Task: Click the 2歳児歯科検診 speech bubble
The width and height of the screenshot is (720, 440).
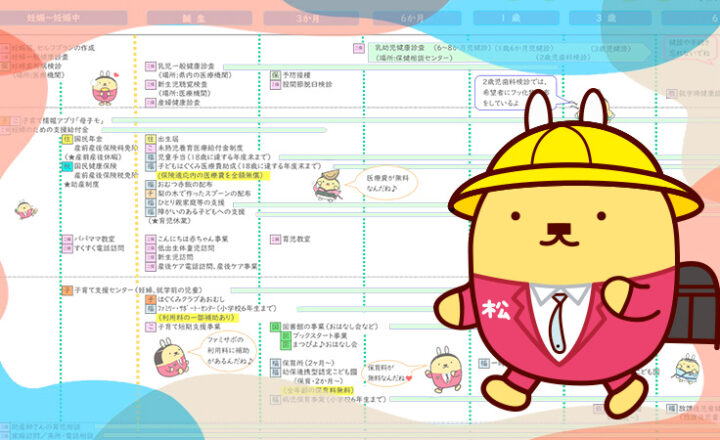Action: [x=517, y=93]
